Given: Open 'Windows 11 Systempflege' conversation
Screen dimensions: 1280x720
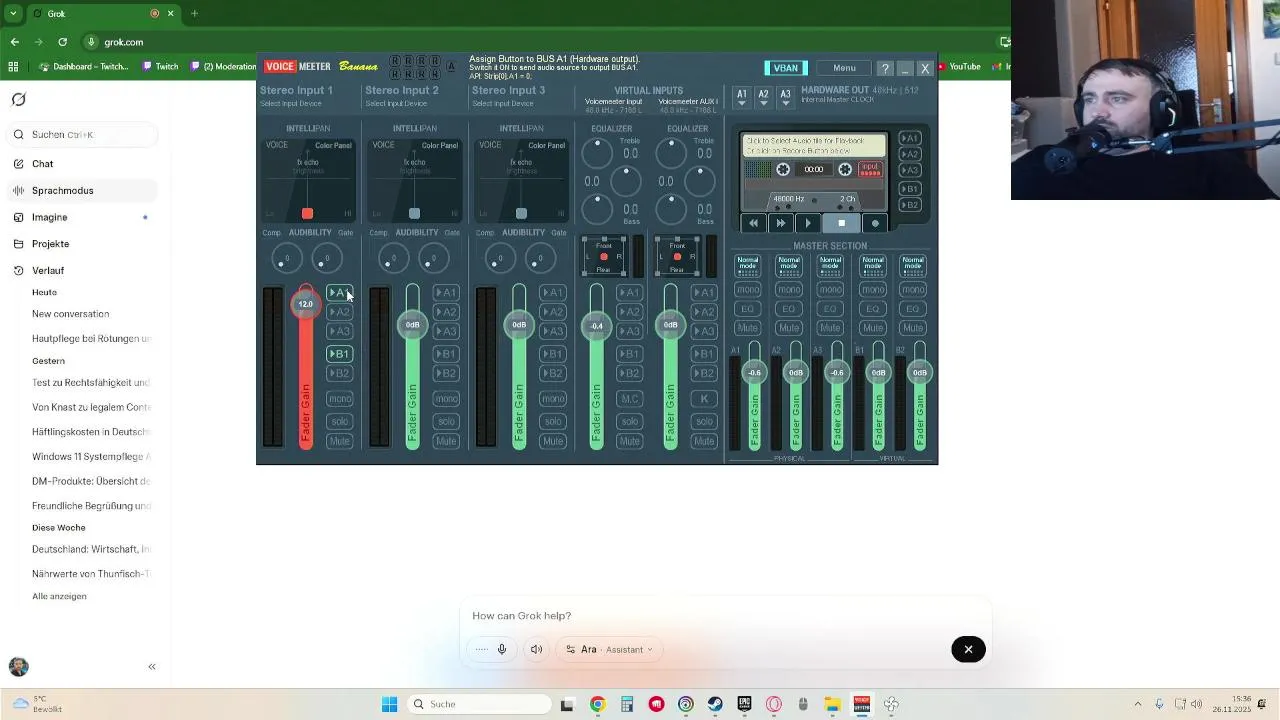Looking at the screenshot, I should [x=91, y=456].
